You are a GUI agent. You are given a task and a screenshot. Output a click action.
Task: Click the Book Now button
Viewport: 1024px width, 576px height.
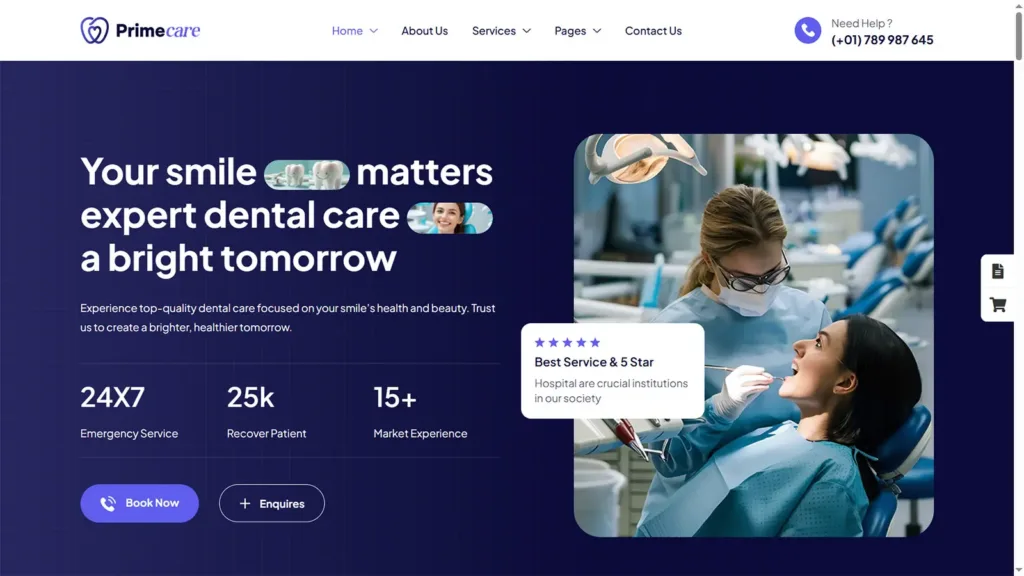[x=139, y=504]
